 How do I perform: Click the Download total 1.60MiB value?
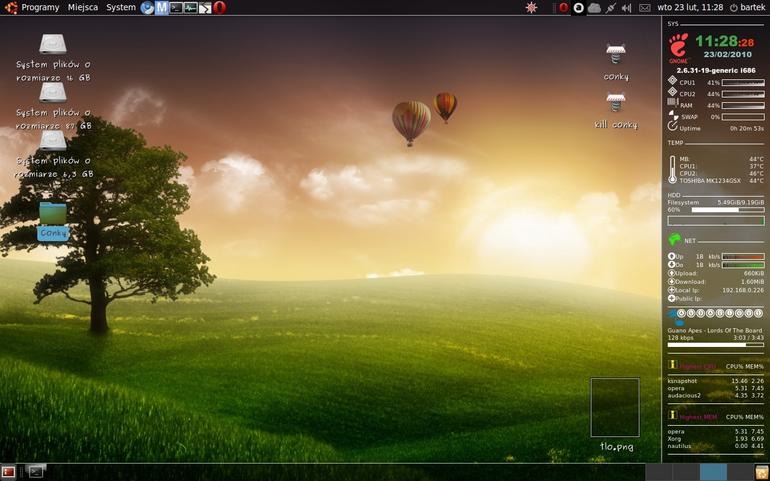(x=752, y=282)
